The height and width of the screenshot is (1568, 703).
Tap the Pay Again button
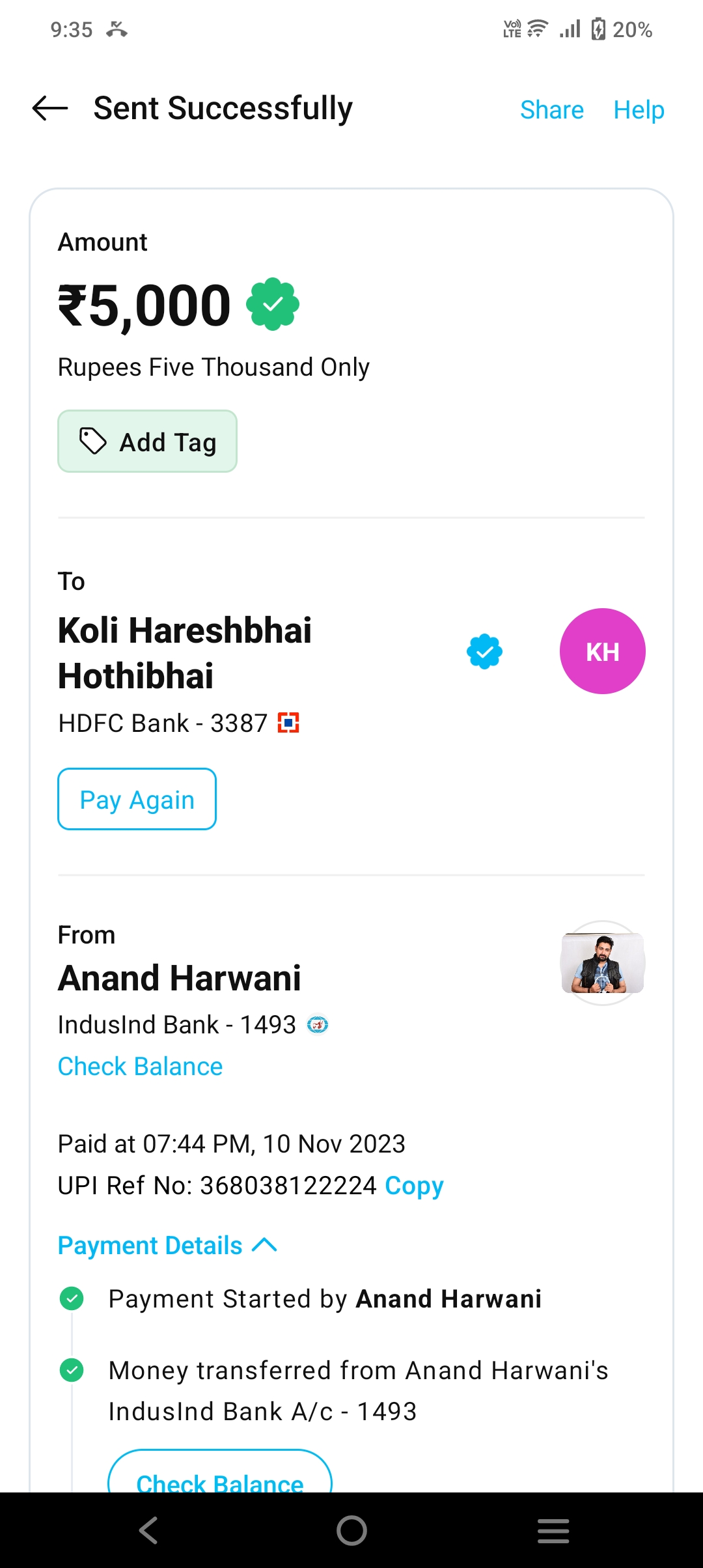pyautogui.click(x=137, y=799)
